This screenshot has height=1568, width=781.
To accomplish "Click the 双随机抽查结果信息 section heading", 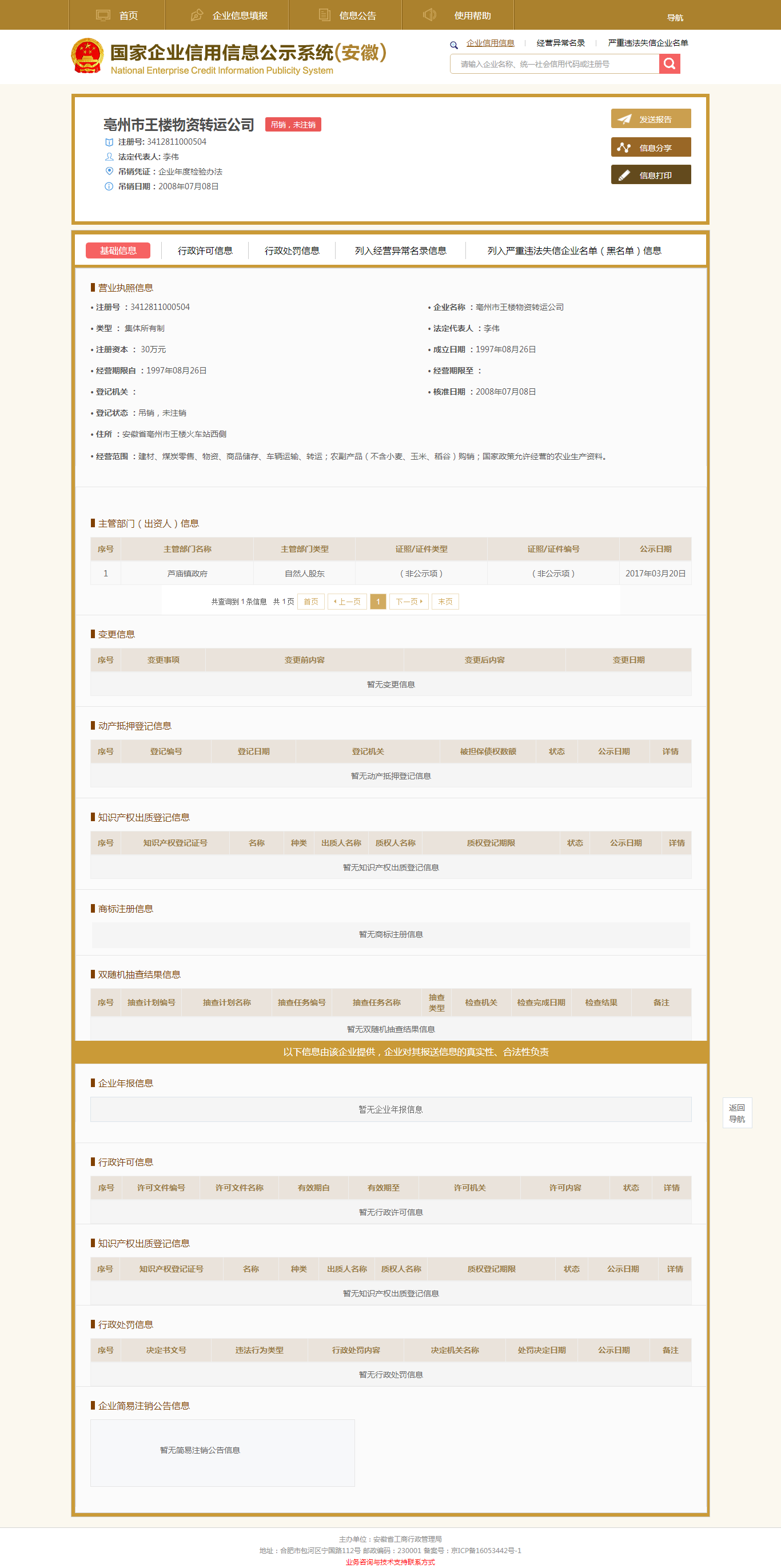I will coord(140,975).
